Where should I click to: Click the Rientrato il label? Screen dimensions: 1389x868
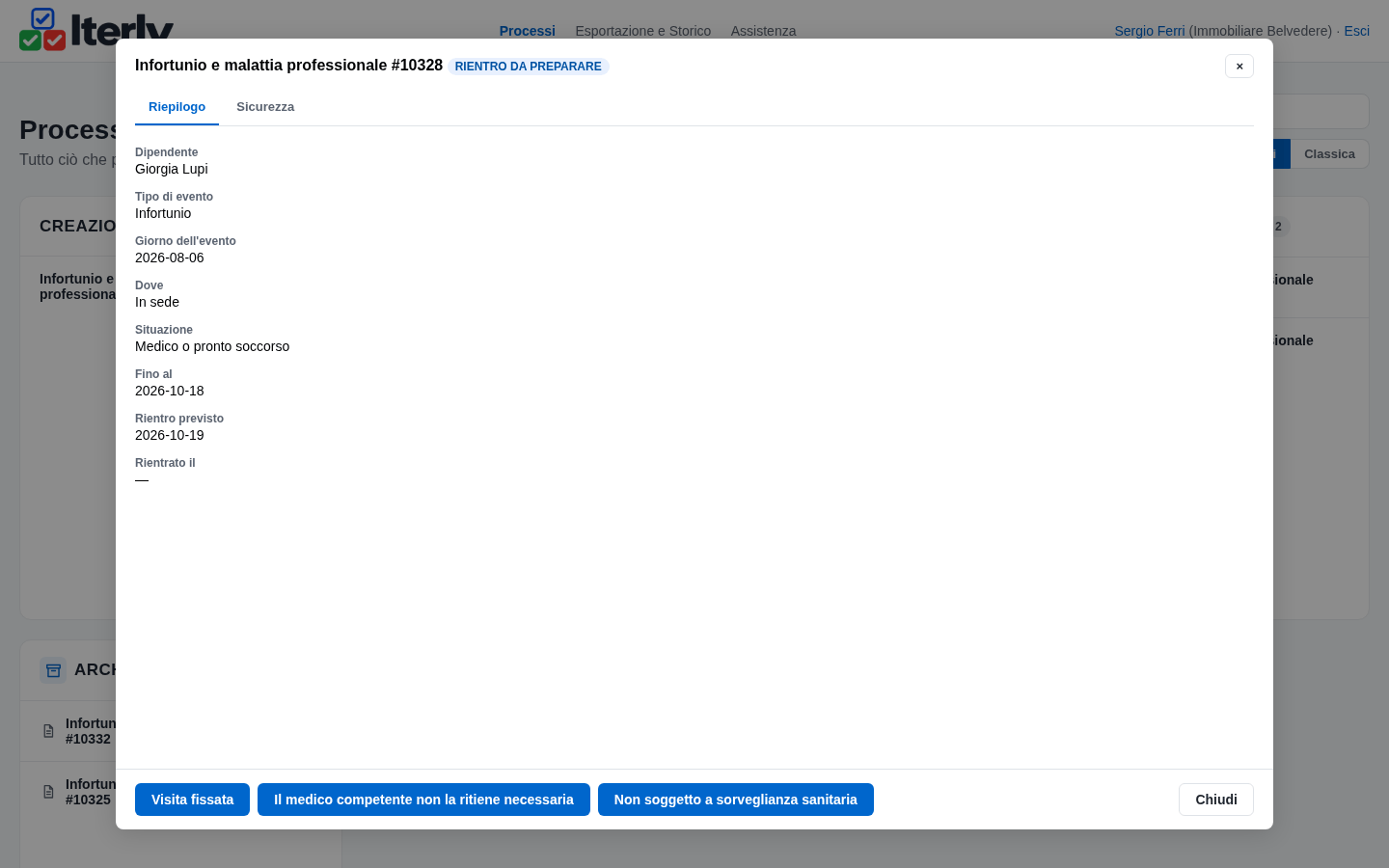click(x=165, y=463)
